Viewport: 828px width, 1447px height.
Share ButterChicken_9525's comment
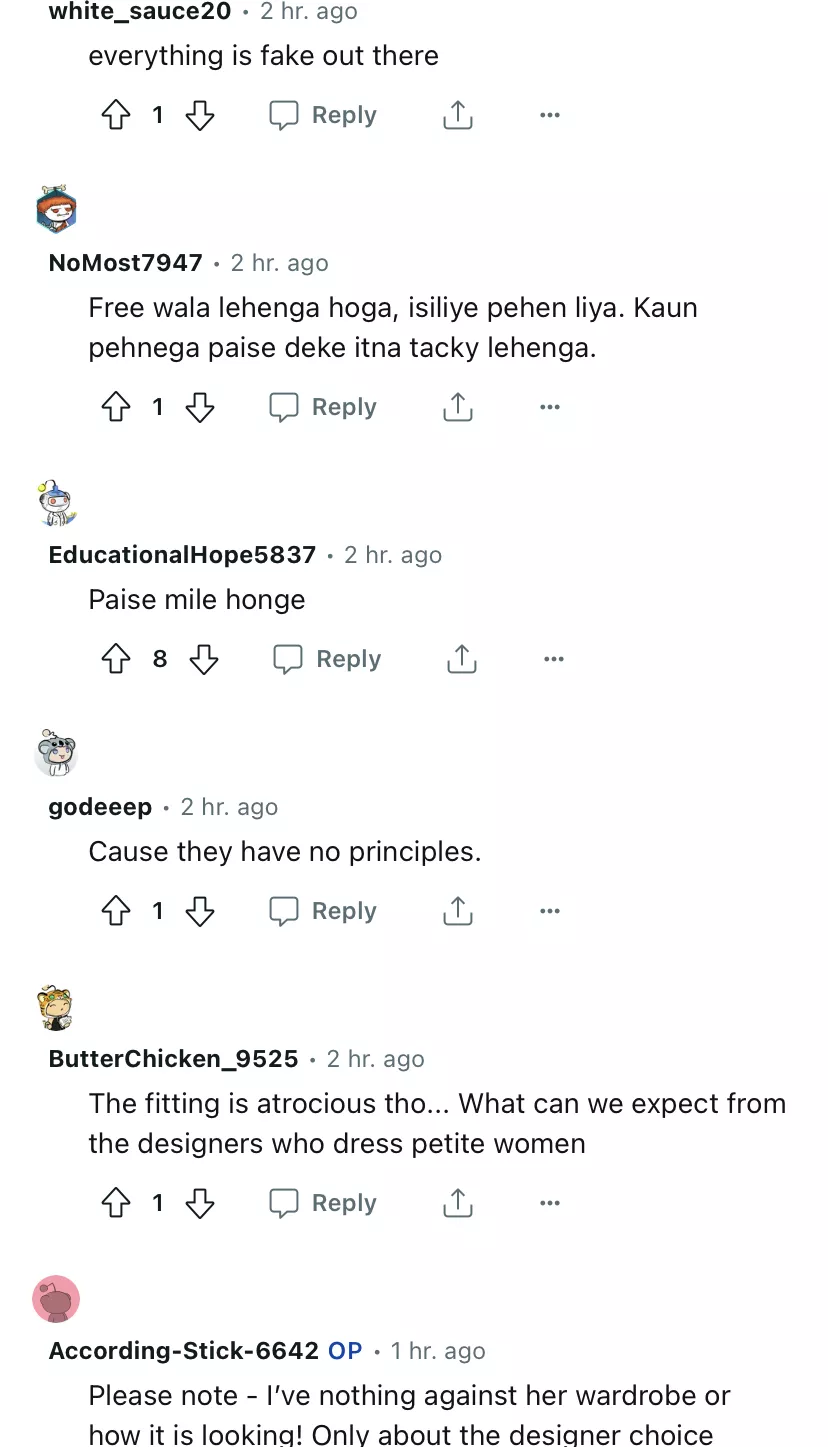457,1204
